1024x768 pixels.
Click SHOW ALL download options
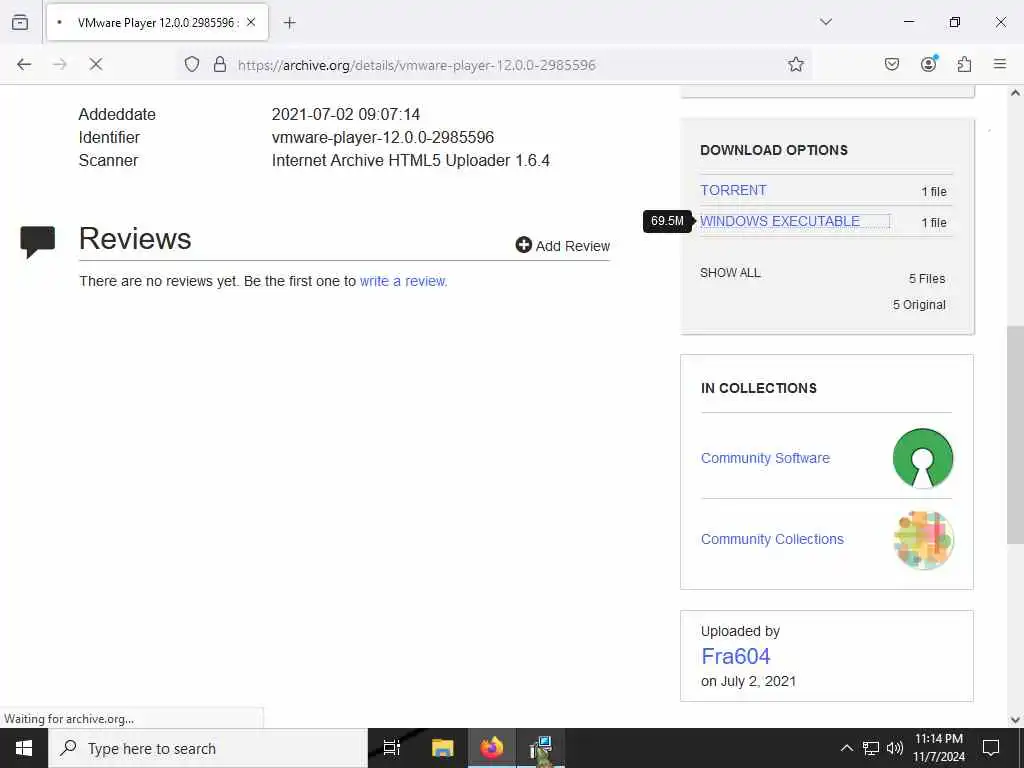pyautogui.click(x=730, y=273)
